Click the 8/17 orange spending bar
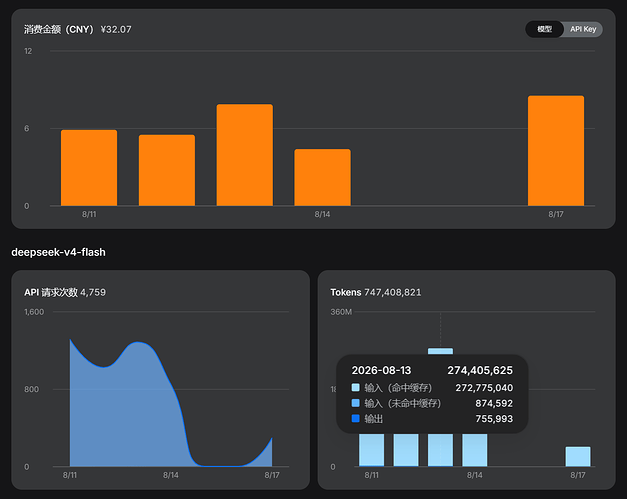 click(556, 151)
